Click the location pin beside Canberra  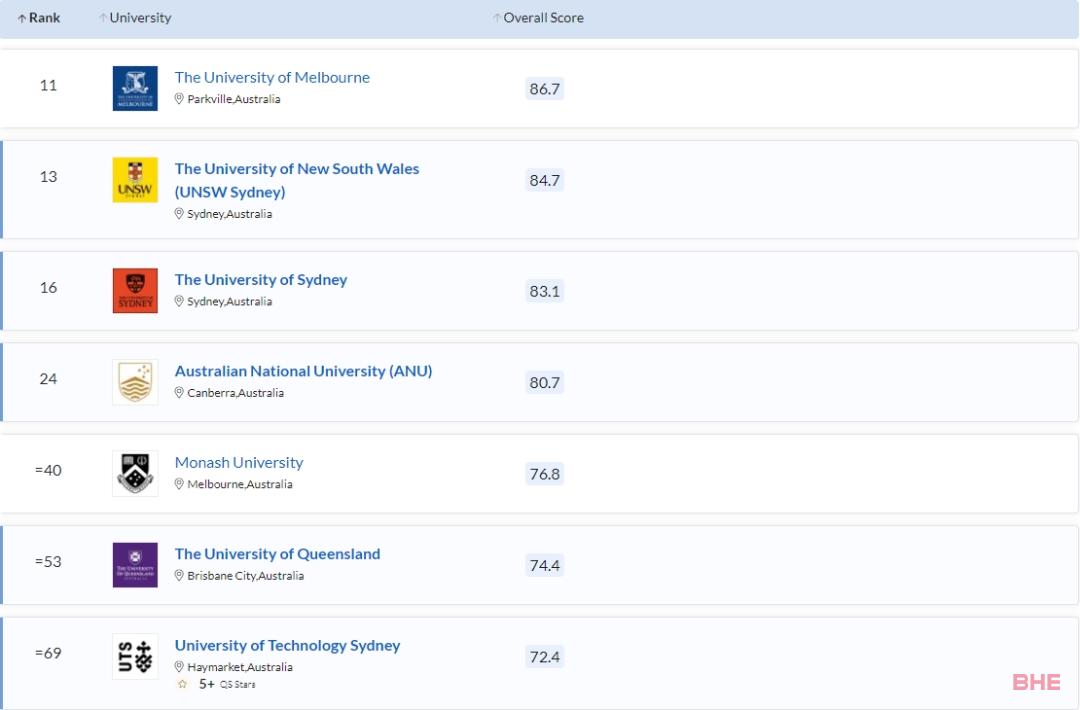point(179,393)
